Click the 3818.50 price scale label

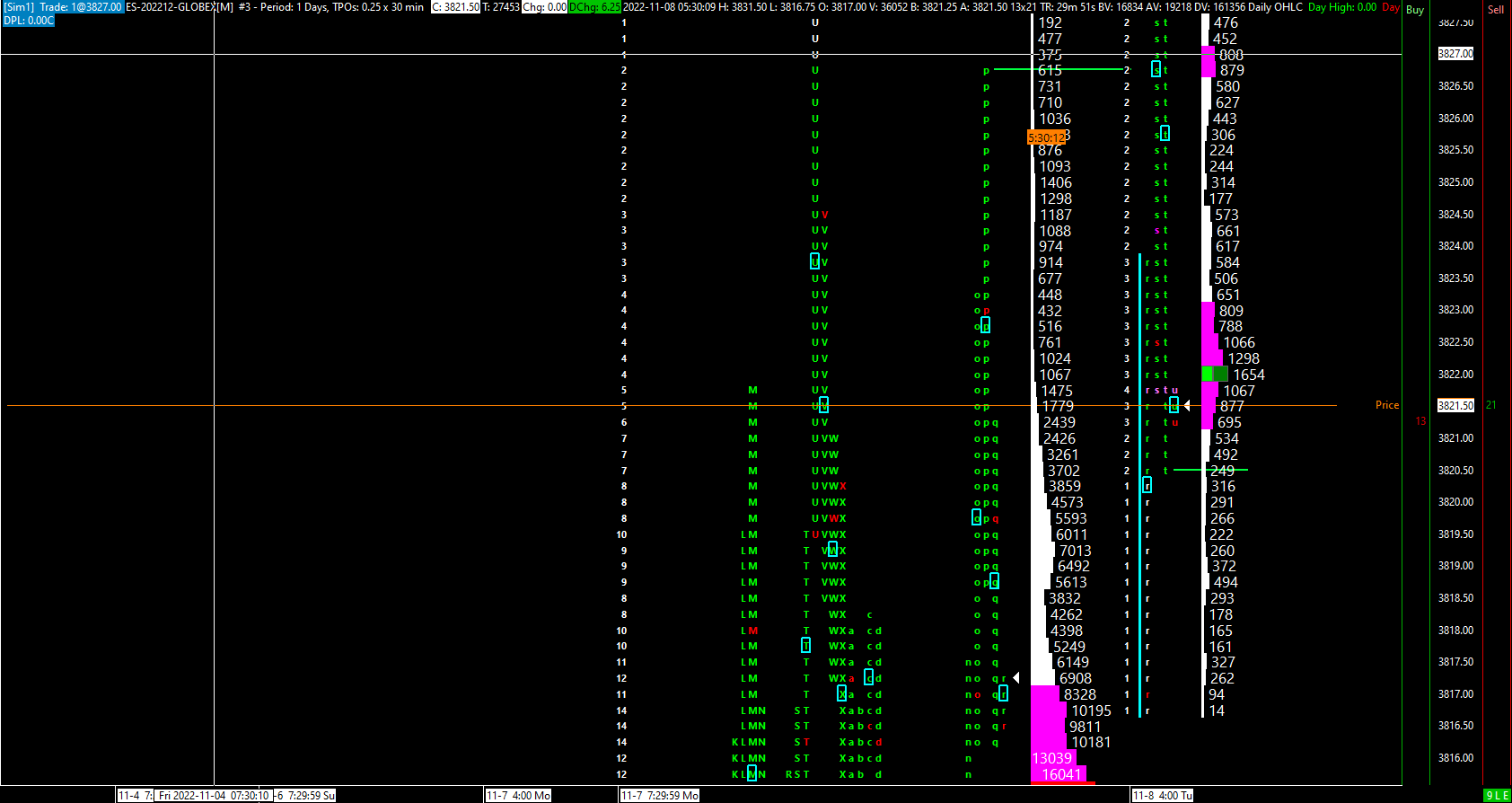tap(1455, 598)
